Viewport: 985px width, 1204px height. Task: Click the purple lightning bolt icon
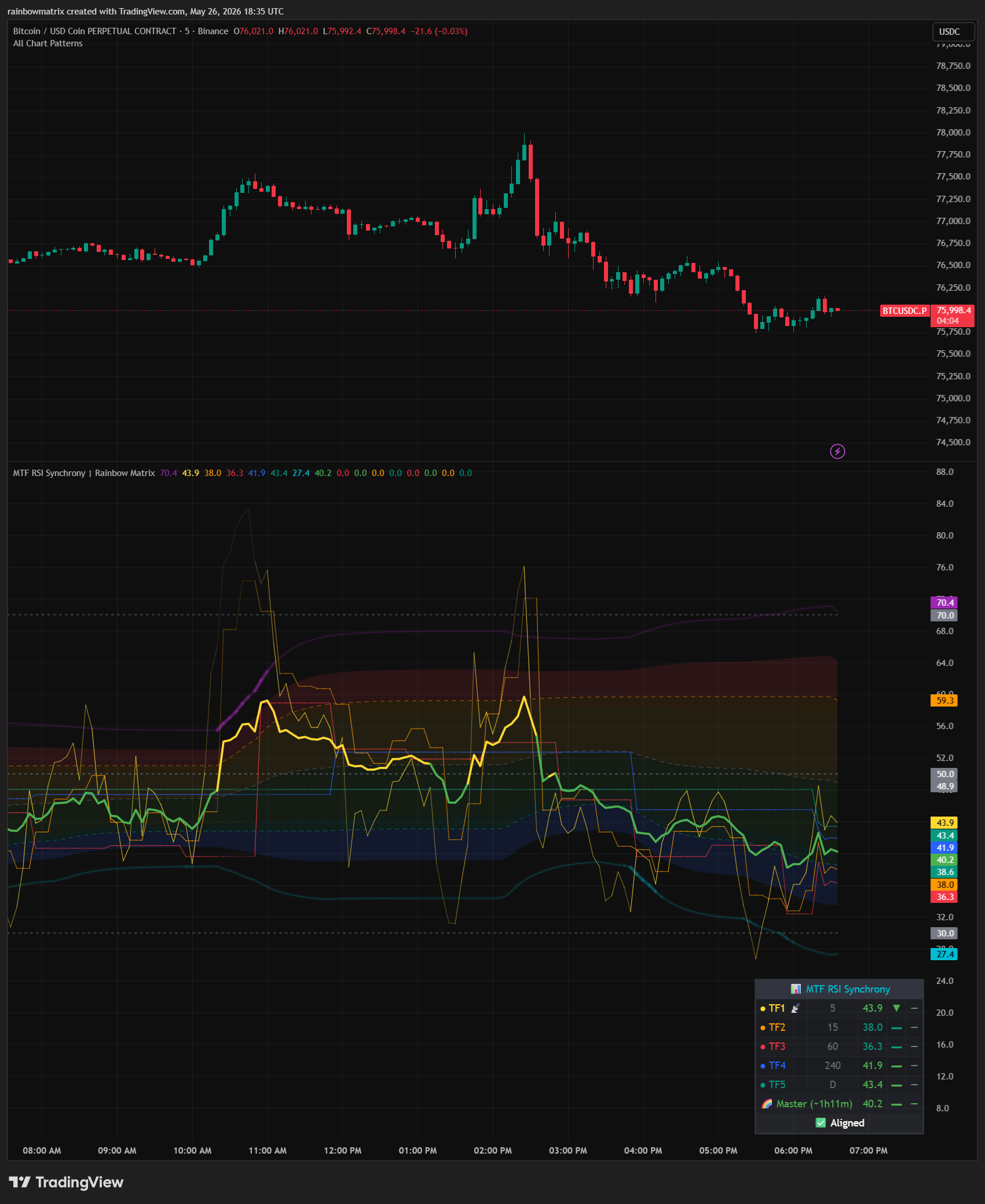[x=837, y=451]
